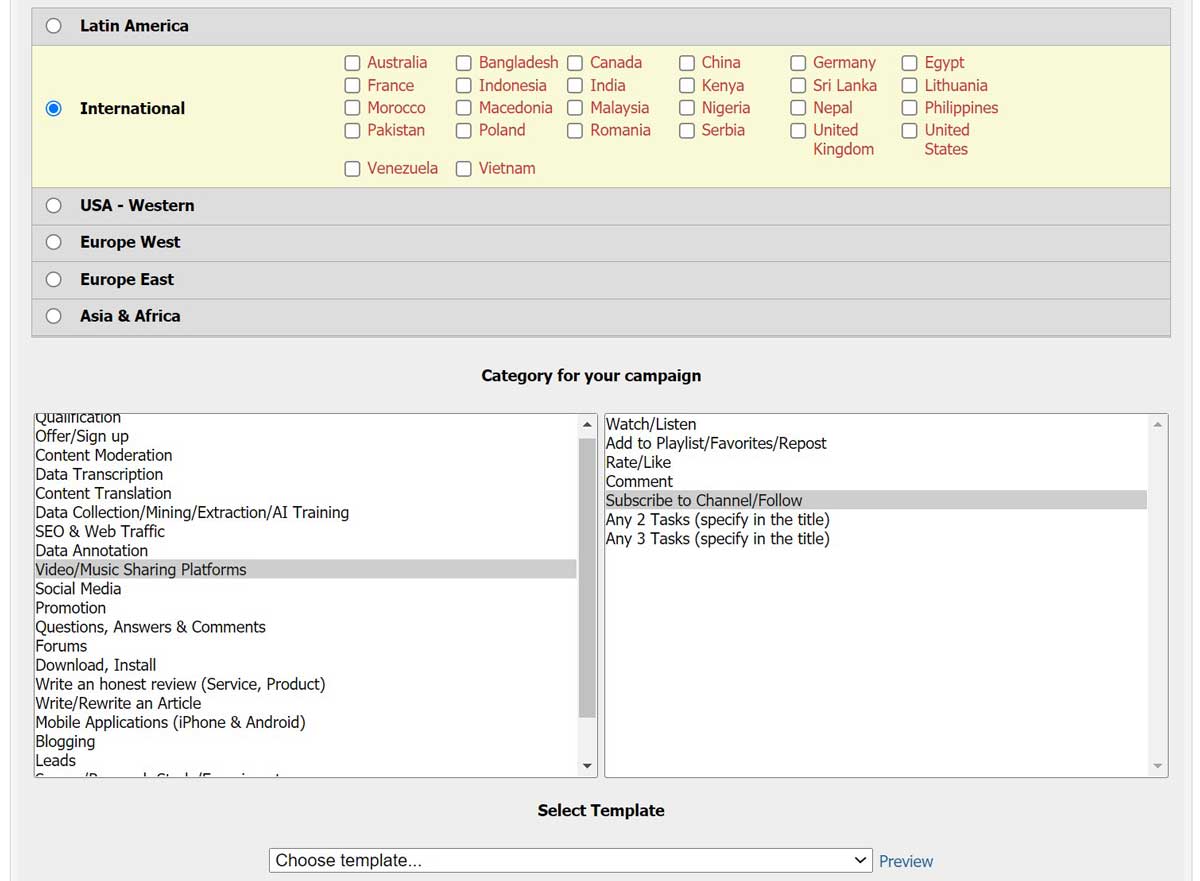Select the Europe East radio button
This screenshot has height=881, width=1200.
[54, 279]
